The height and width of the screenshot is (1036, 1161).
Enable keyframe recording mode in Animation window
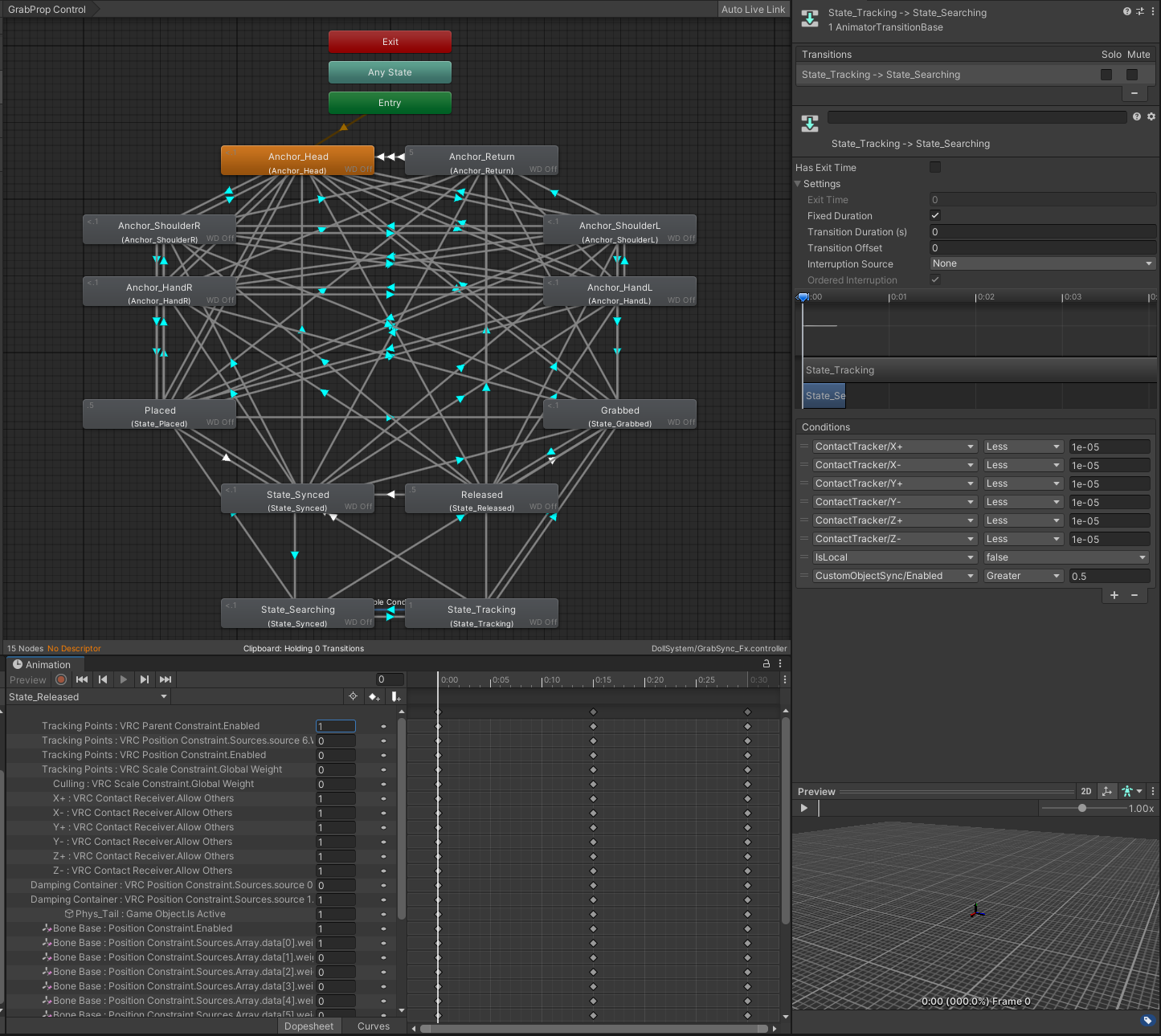point(61,679)
